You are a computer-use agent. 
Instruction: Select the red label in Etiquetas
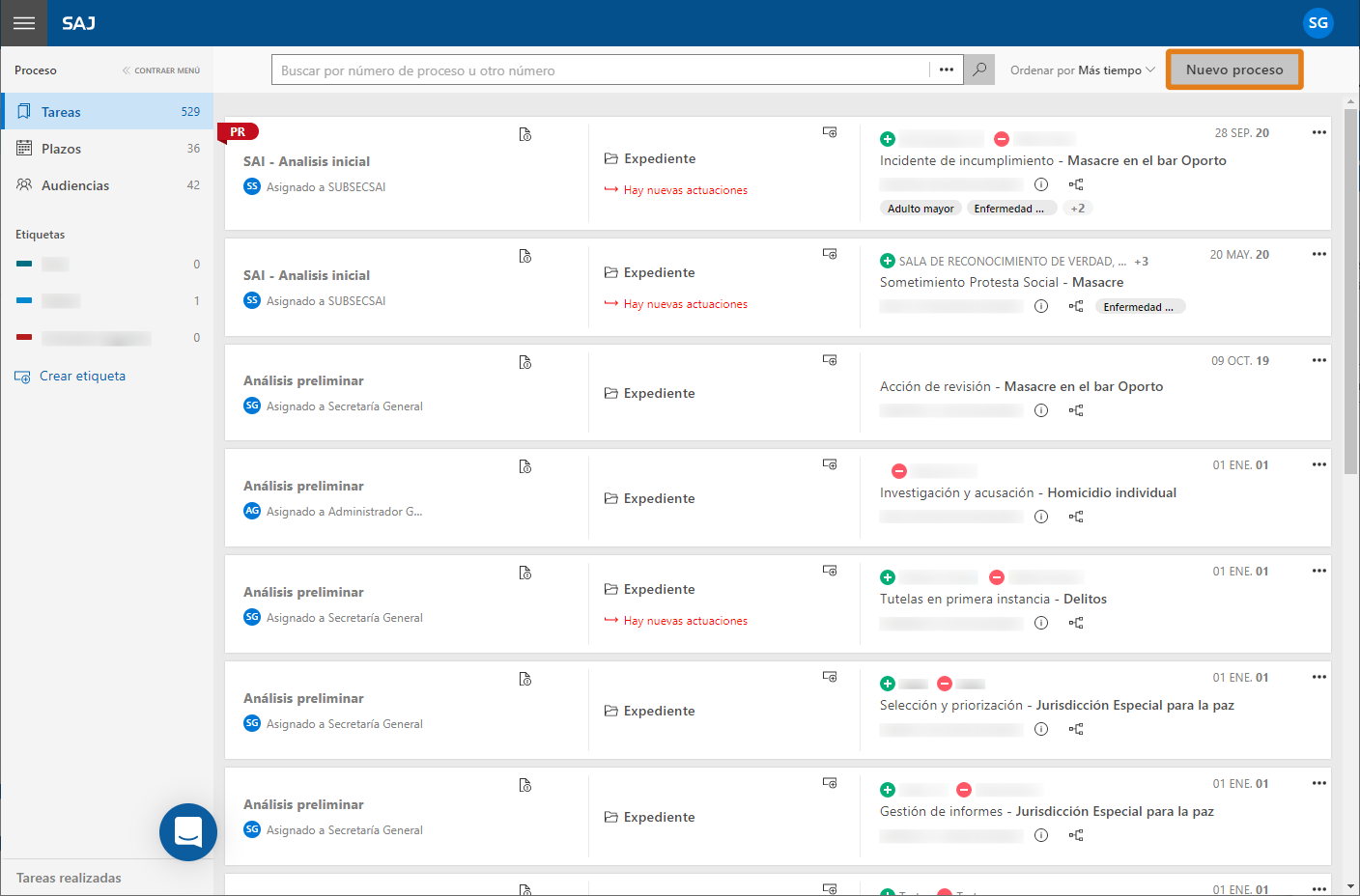107,338
